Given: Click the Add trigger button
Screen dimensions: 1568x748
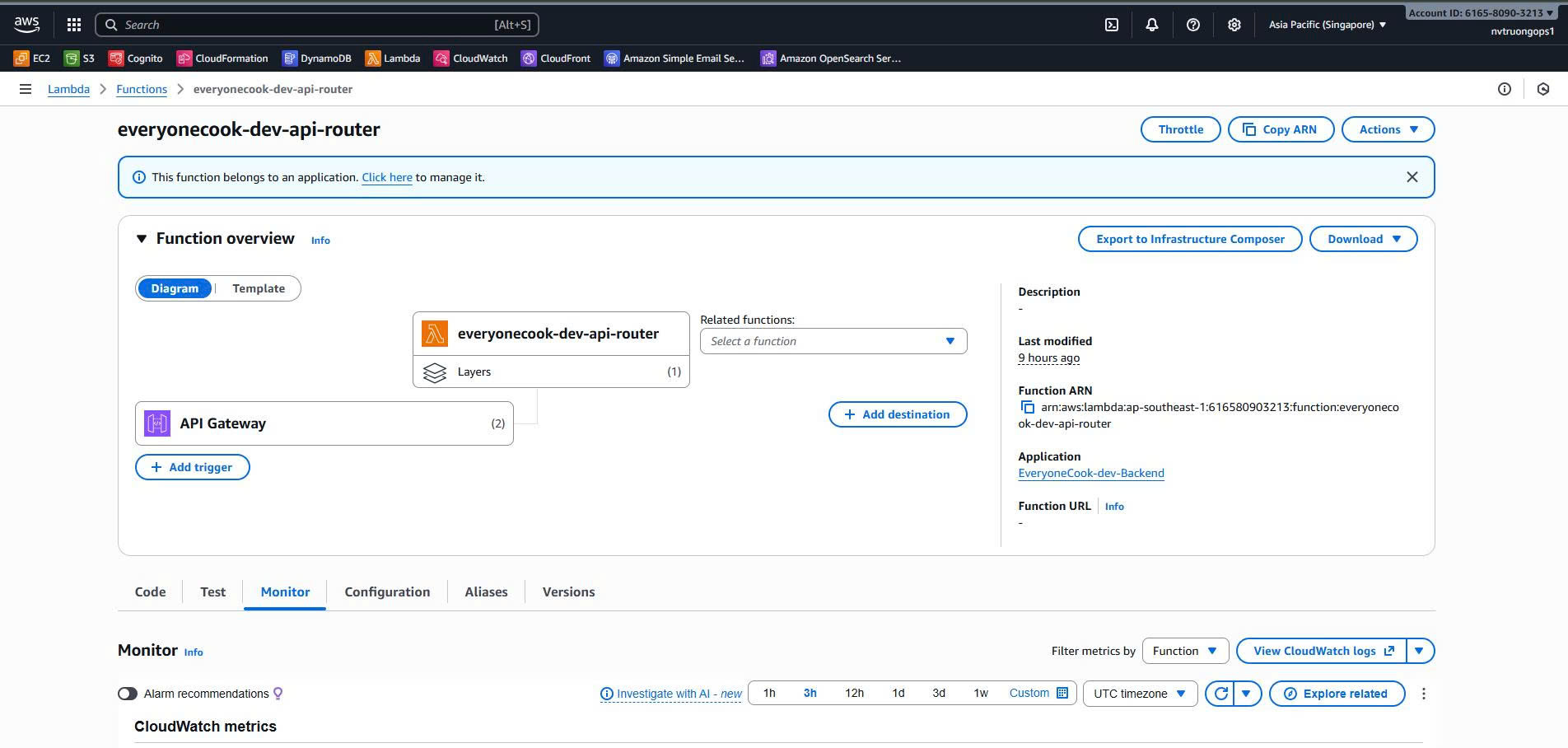Looking at the screenshot, I should point(193,467).
